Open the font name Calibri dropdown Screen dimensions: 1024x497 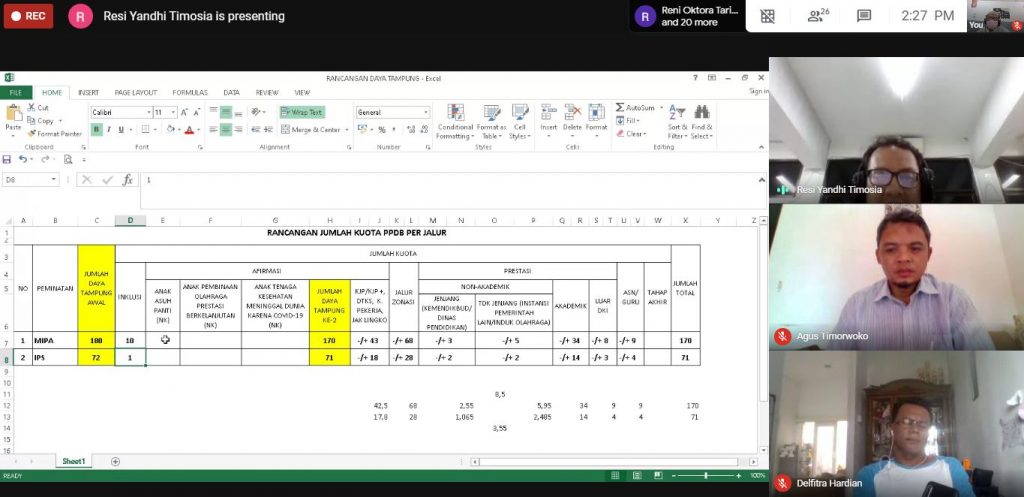coord(147,113)
